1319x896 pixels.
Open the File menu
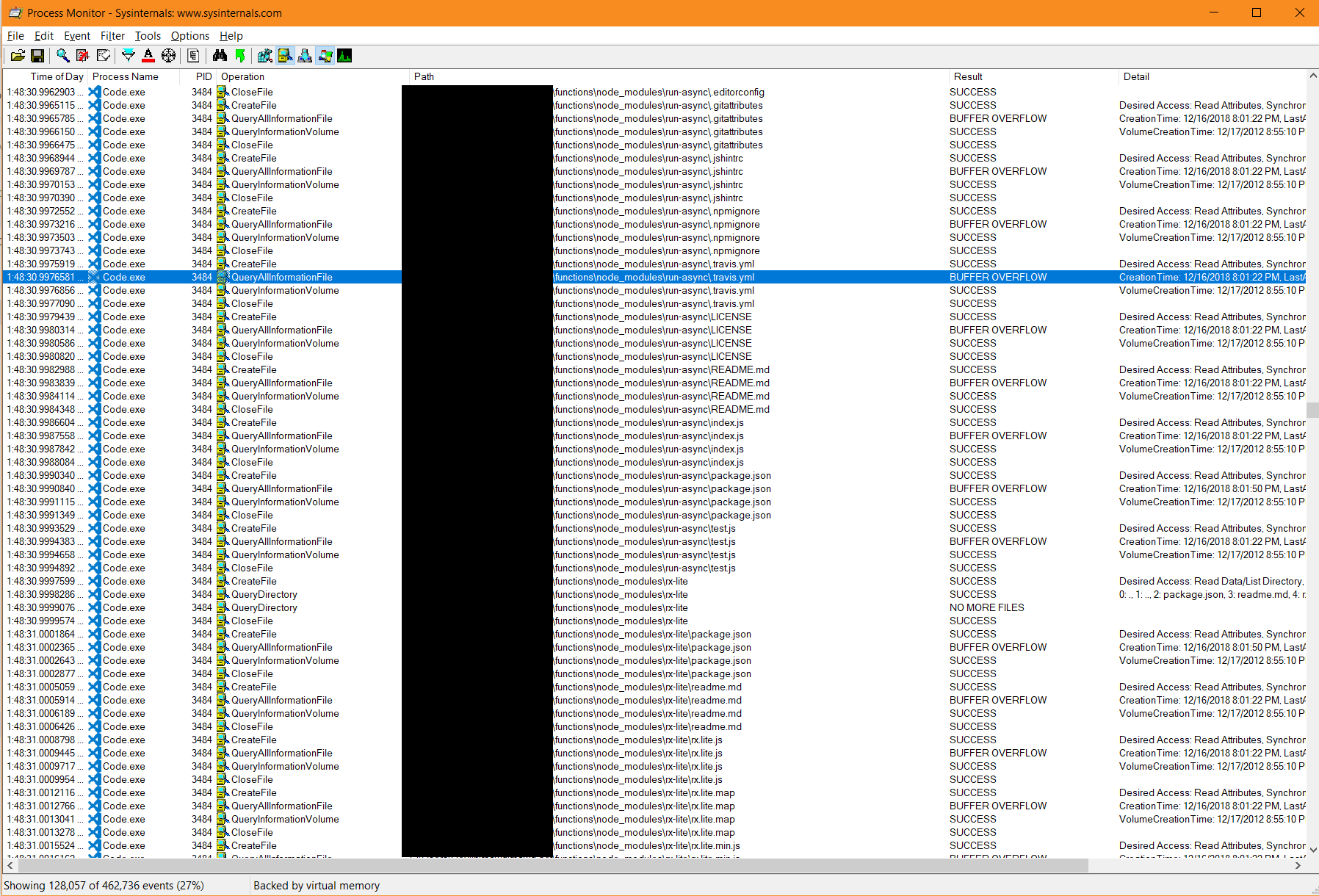point(15,36)
